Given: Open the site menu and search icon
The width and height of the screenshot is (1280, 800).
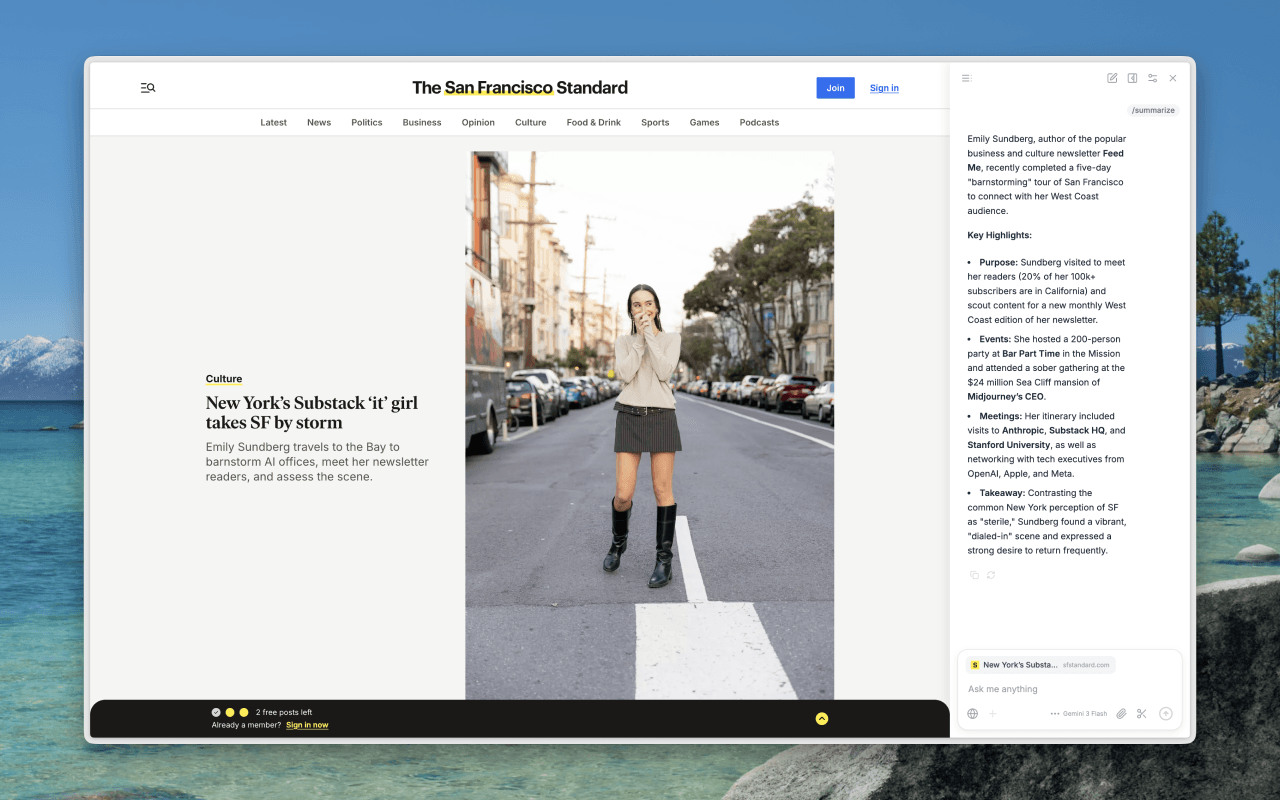Looking at the screenshot, I should click(x=148, y=88).
